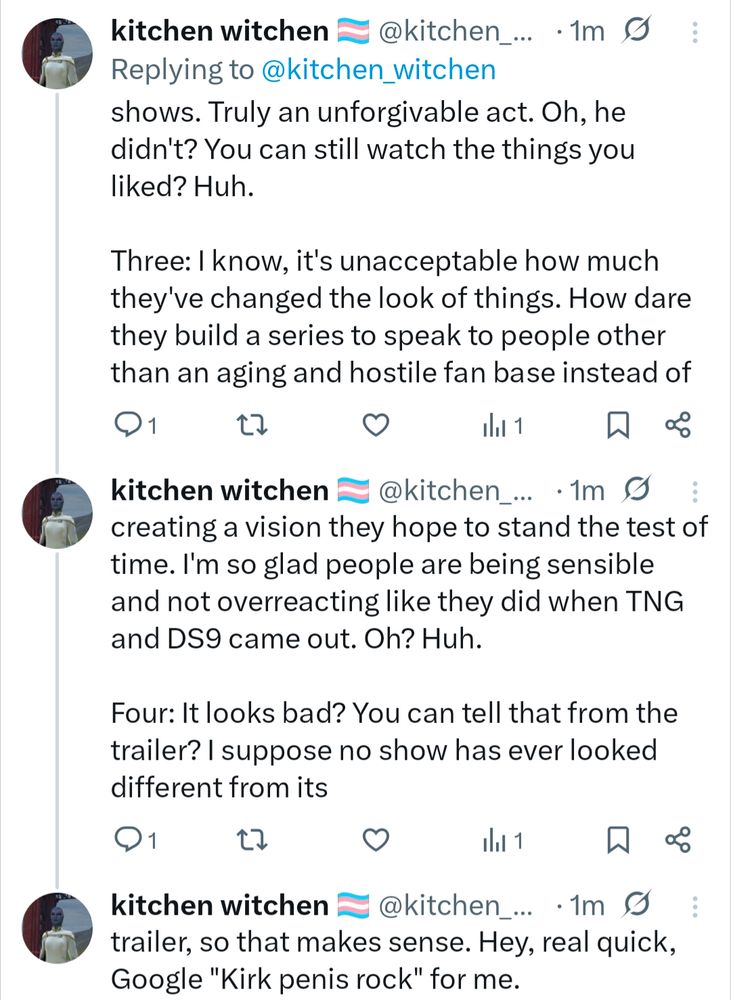The width and height of the screenshot is (731, 1000).
Task: Bookmark the first tweet in thread
Action: 617,427
